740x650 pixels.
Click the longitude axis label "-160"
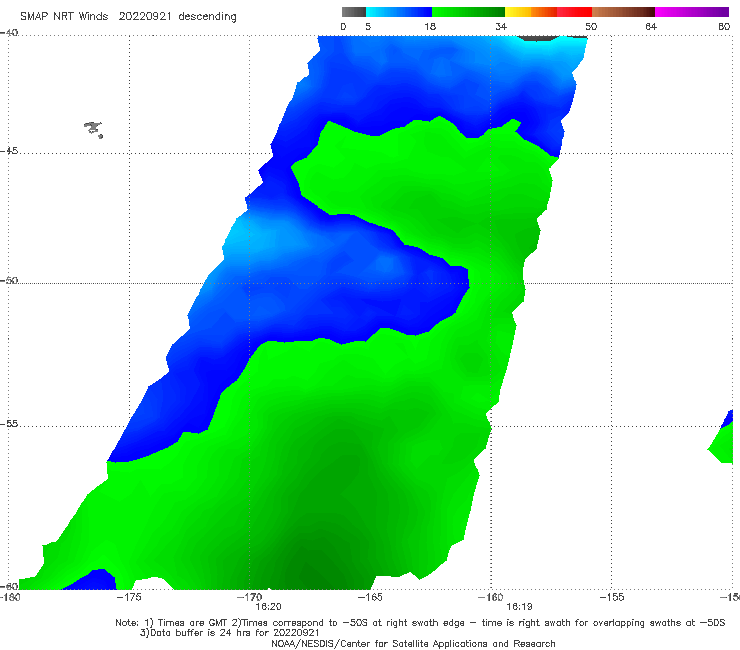[x=491, y=598]
